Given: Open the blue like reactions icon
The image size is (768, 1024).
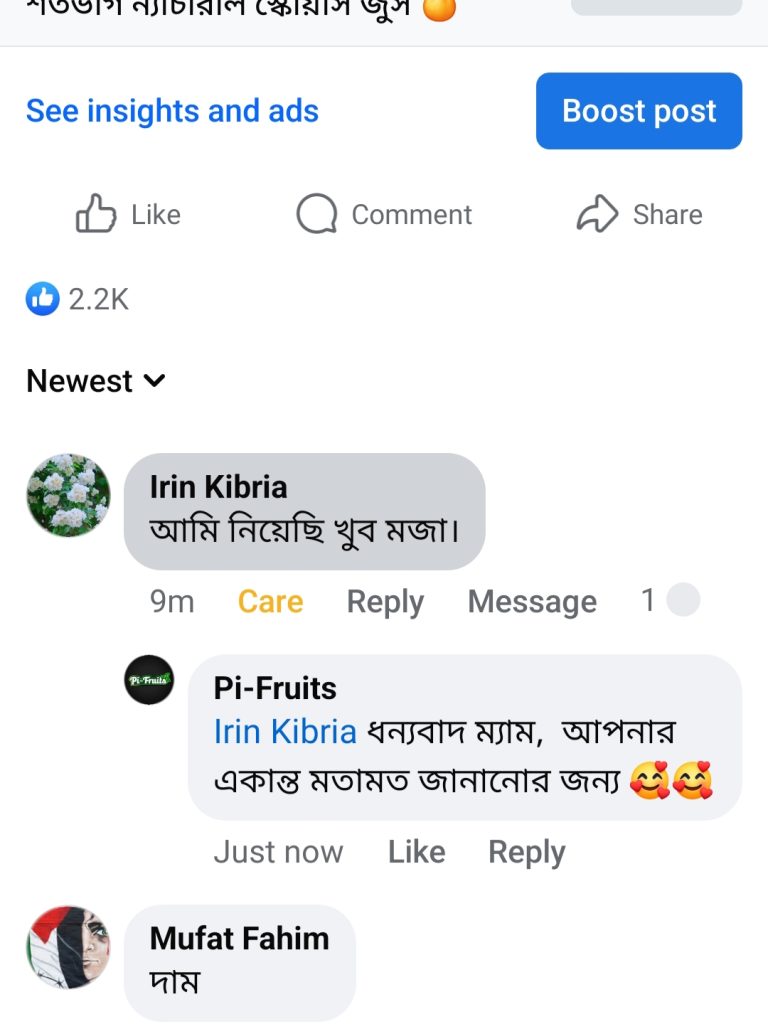Looking at the screenshot, I should pyautogui.click(x=43, y=298).
